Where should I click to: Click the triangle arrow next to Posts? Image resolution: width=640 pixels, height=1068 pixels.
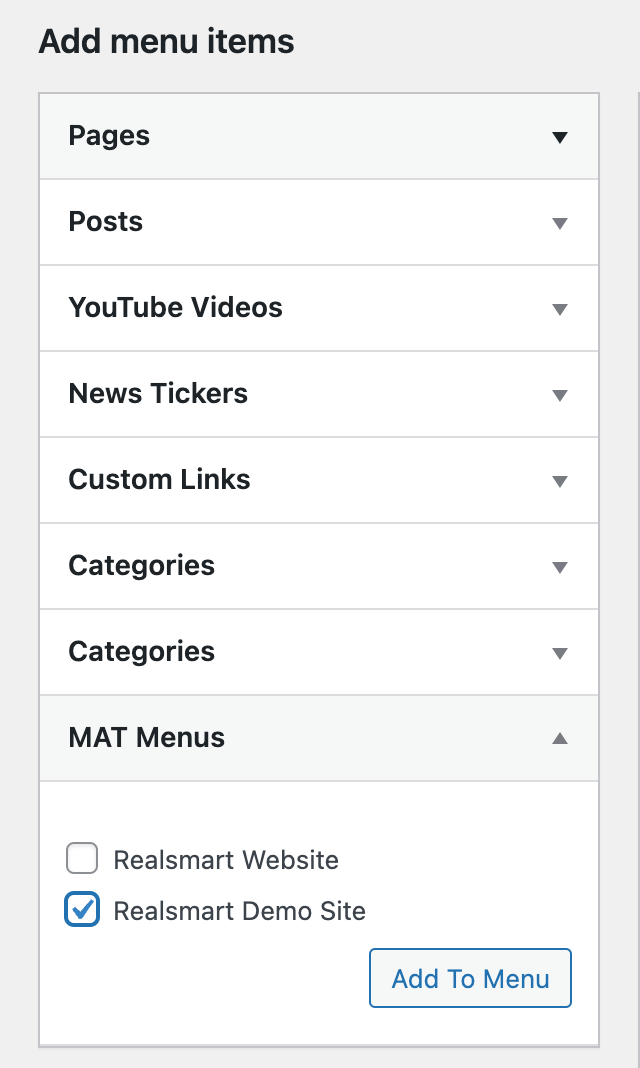[560, 223]
